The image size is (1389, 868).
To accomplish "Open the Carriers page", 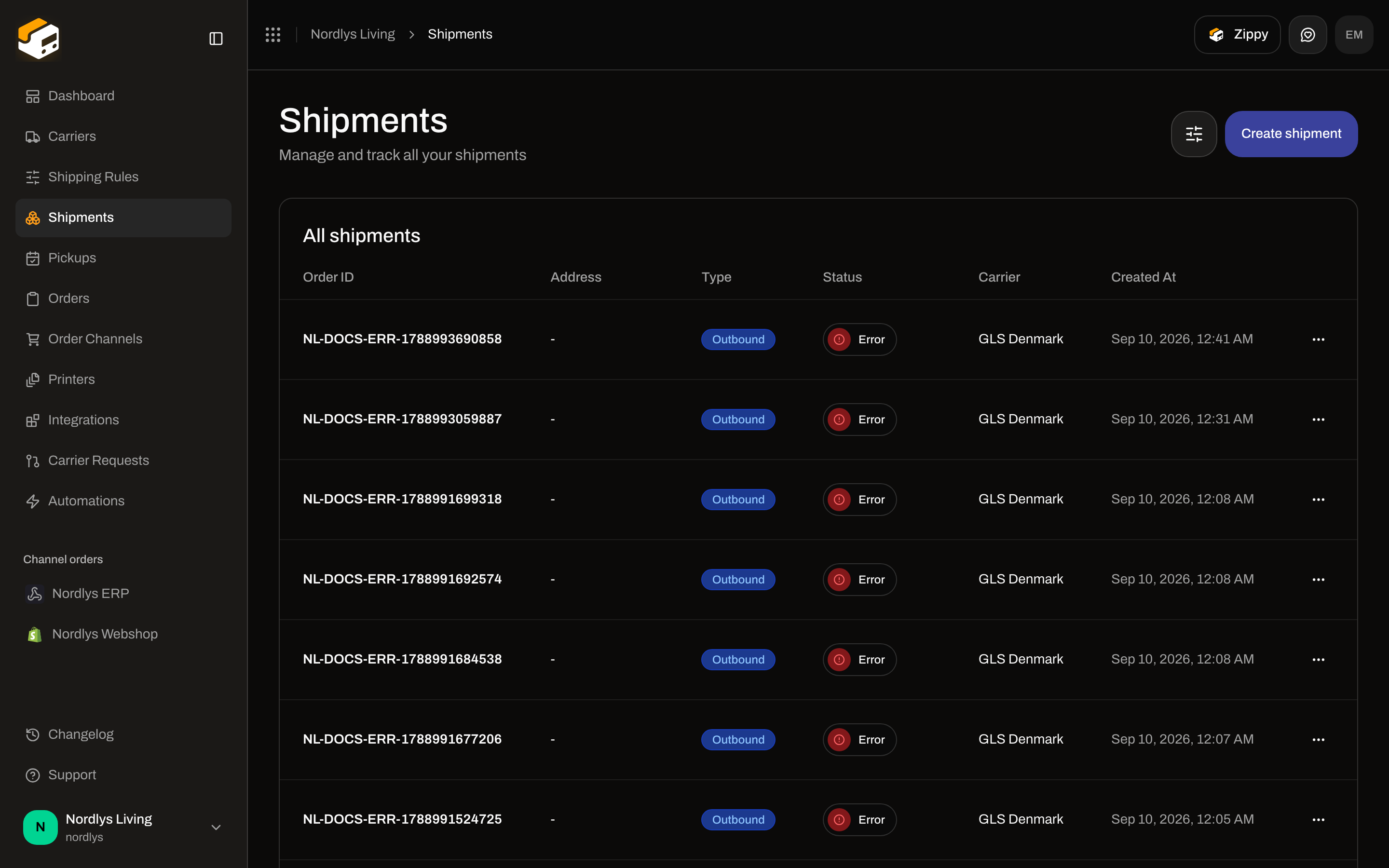I will click(123, 136).
